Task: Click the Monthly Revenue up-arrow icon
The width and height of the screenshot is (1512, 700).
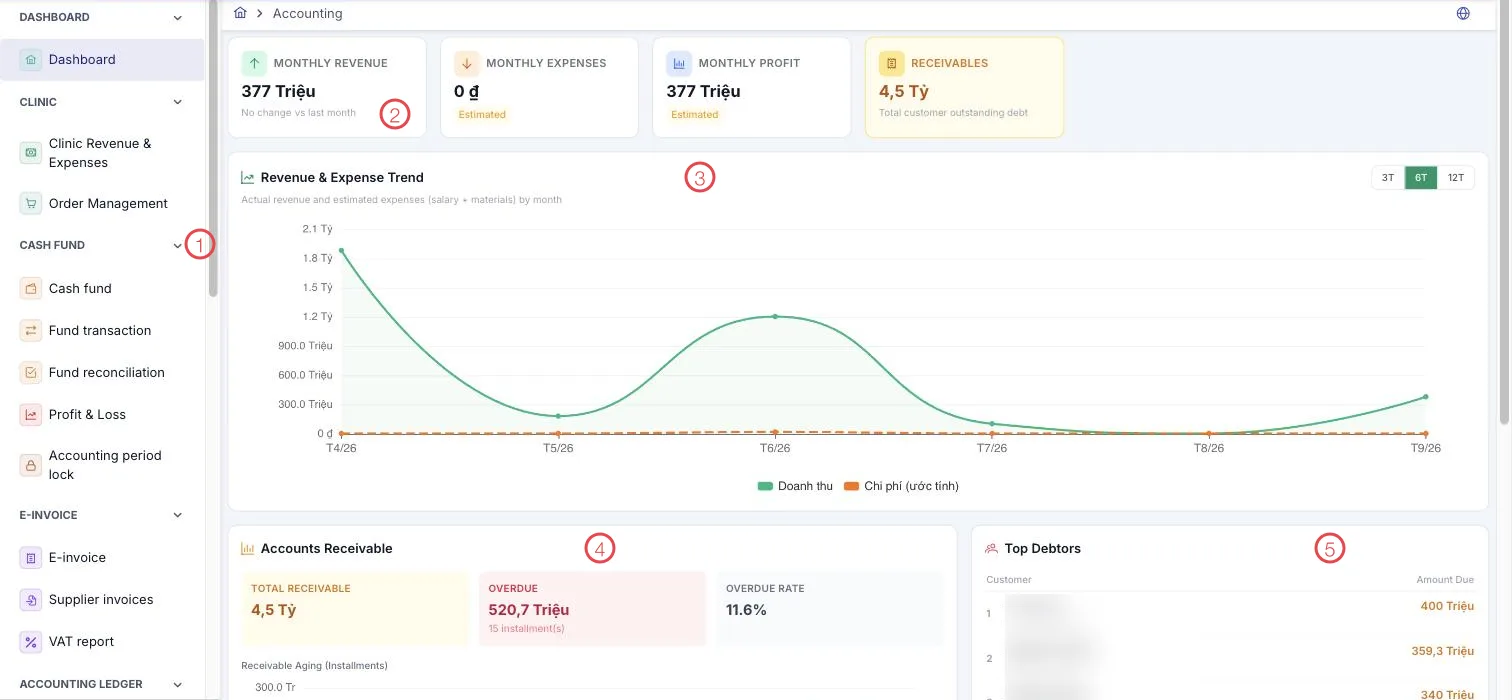Action: tap(254, 63)
